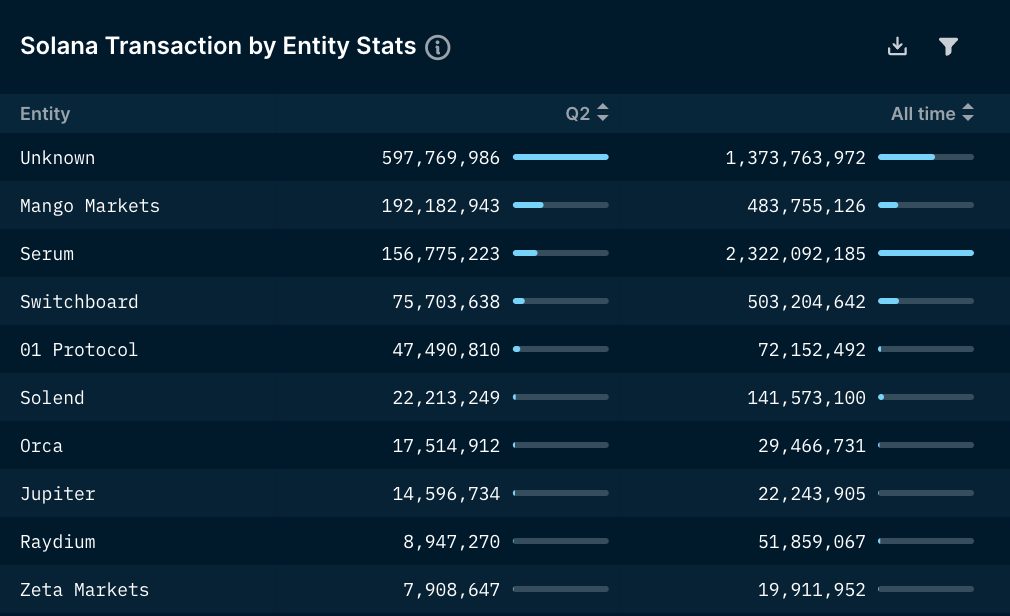The image size is (1010, 616).
Task: Select the Raydium entity
Action: click(58, 542)
